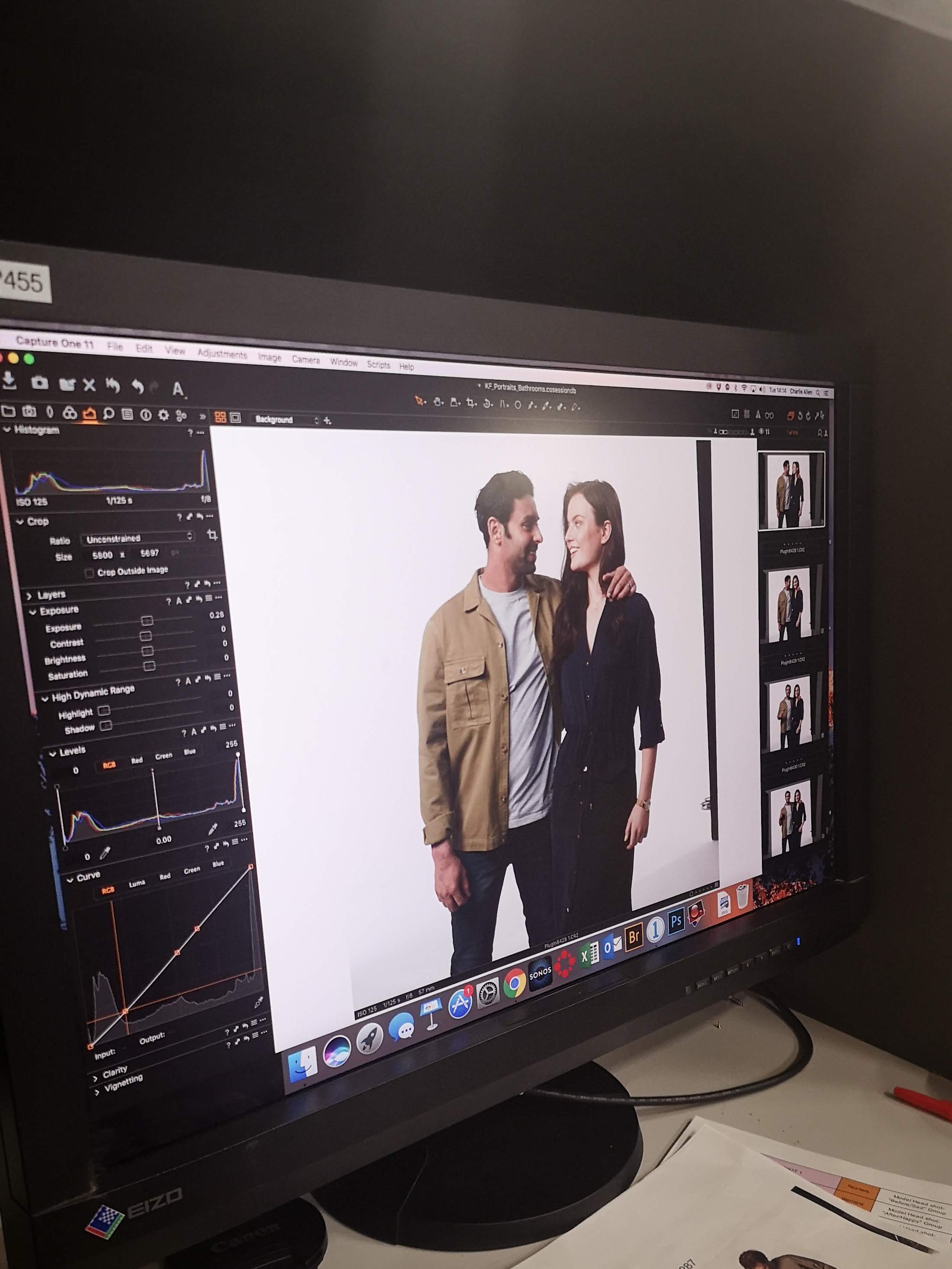Click the Exposure slider handle
The image size is (952, 1269).
click(147, 621)
